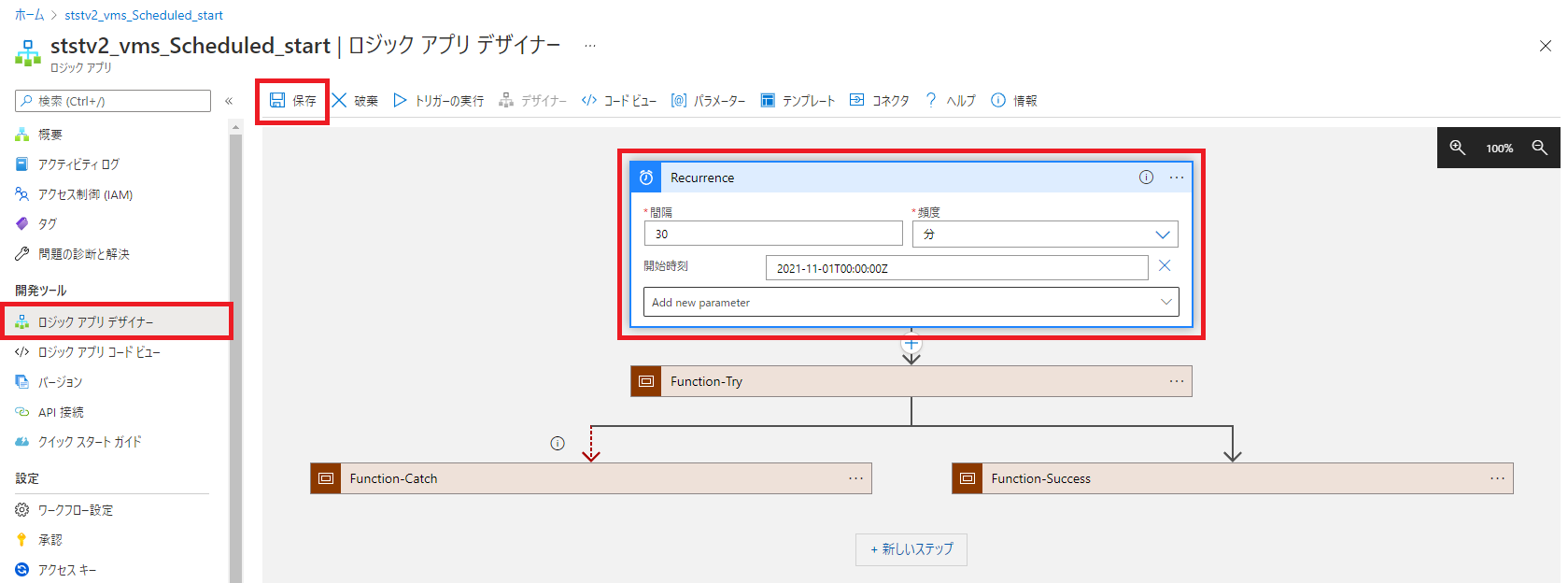Open ststv2_vms_Scheduled_start breadcrumb link
The image size is (1568, 583).
pos(144,15)
